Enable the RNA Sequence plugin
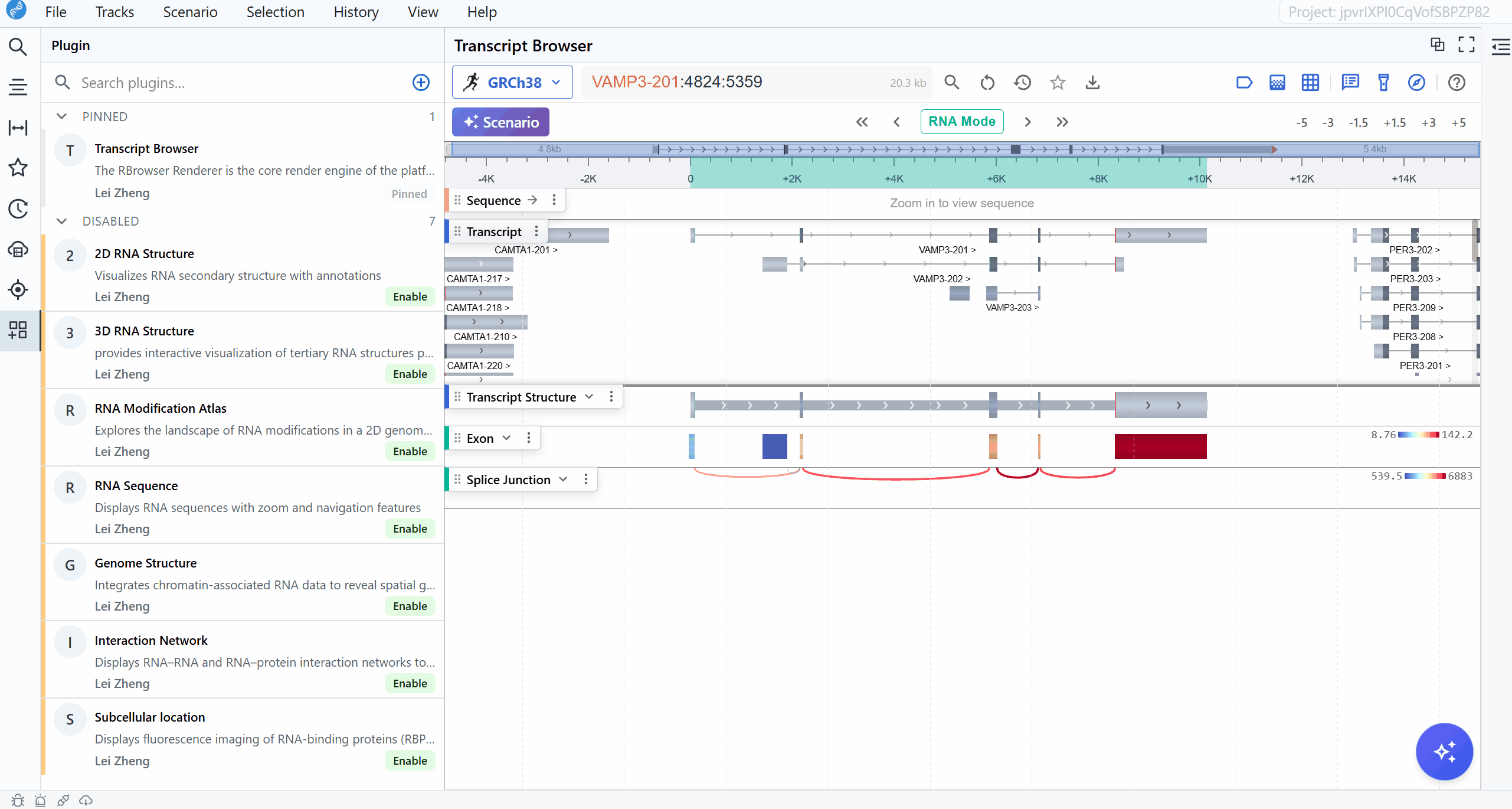This screenshot has width=1512, height=809. click(410, 529)
